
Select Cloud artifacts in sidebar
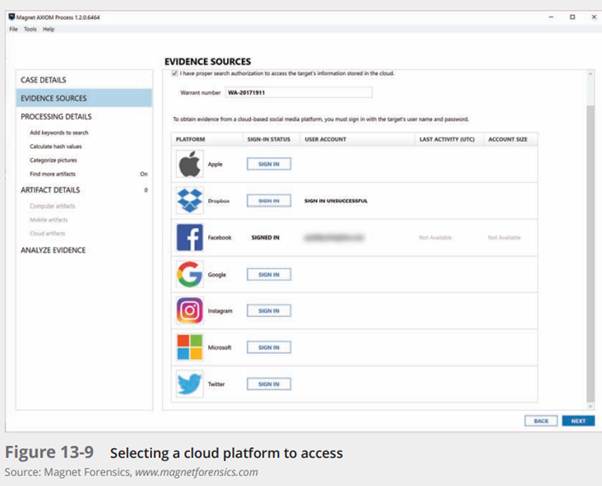[x=48, y=233]
